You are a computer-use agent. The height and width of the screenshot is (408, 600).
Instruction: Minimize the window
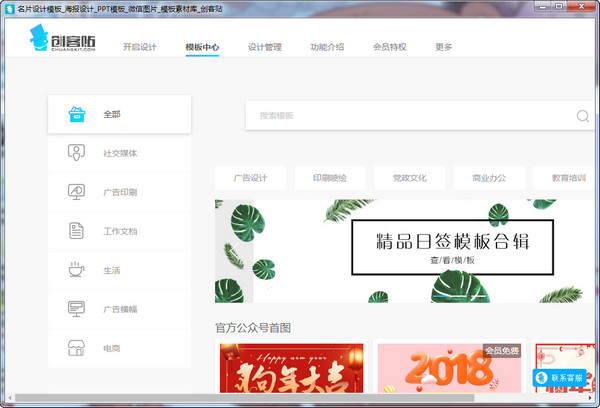click(543, 7)
